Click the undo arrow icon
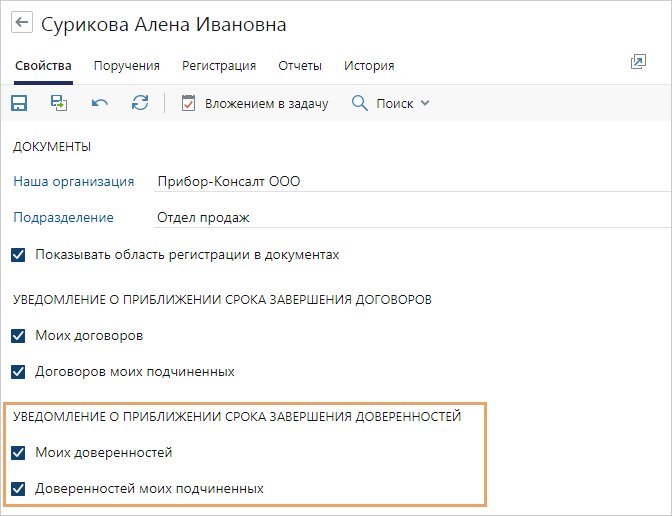This screenshot has width=672, height=516. [99, 103]
